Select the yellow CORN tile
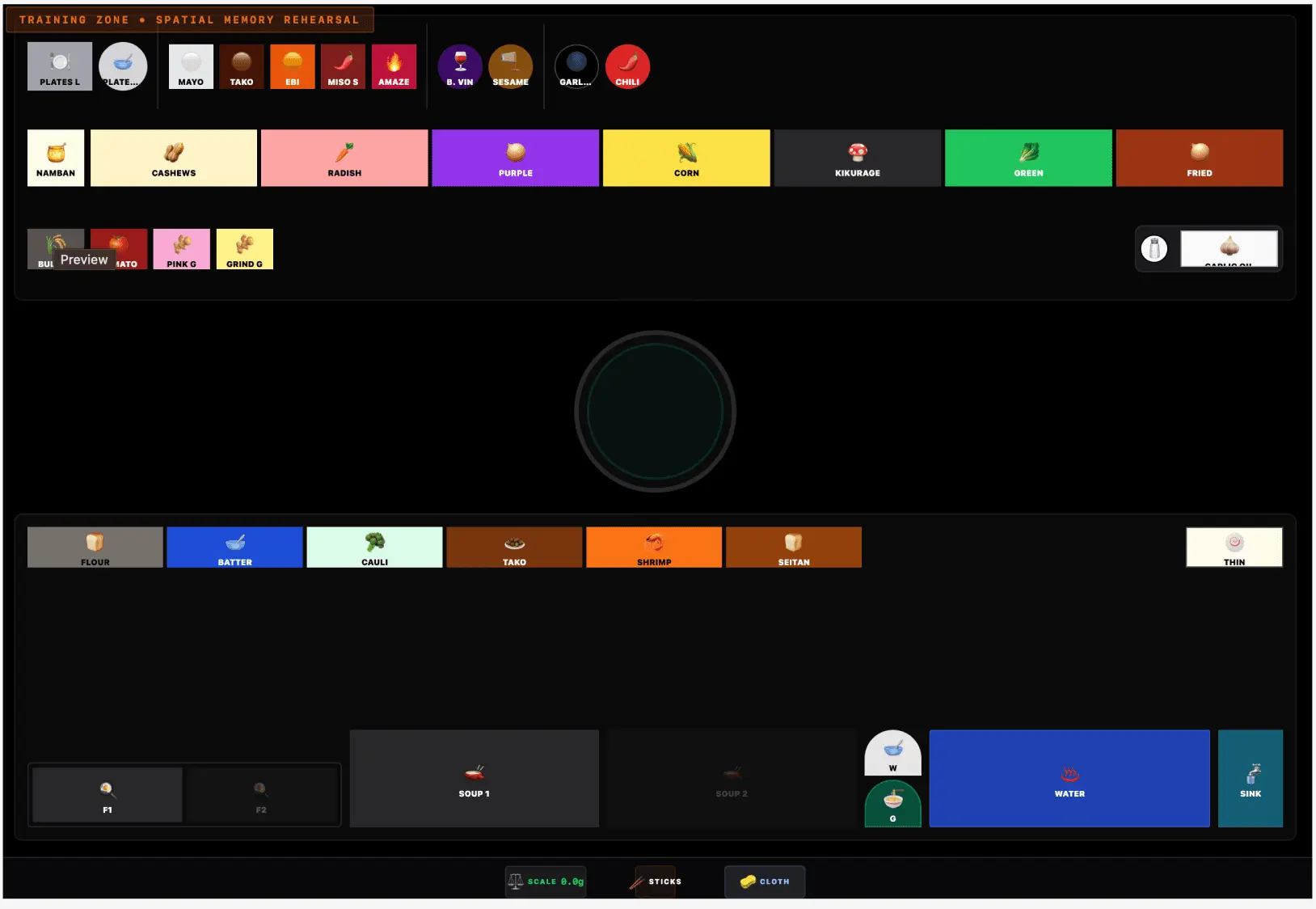Image resolution: width=1316 pixels, height=909 pixels. click(686, 158)
